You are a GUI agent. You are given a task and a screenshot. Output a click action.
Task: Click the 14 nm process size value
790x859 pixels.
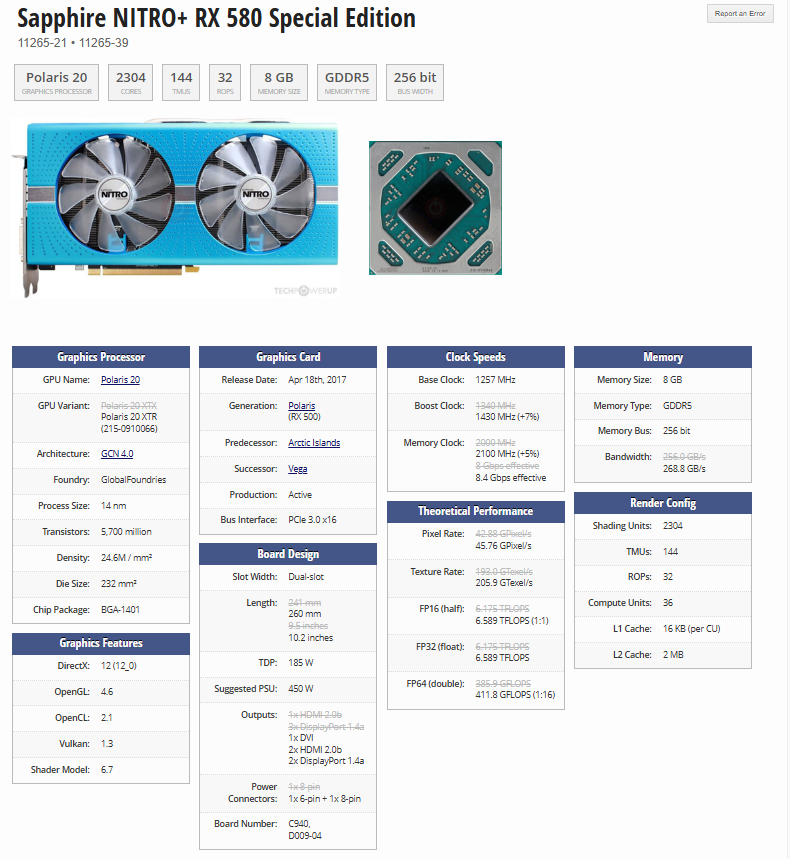pos(113,506)
